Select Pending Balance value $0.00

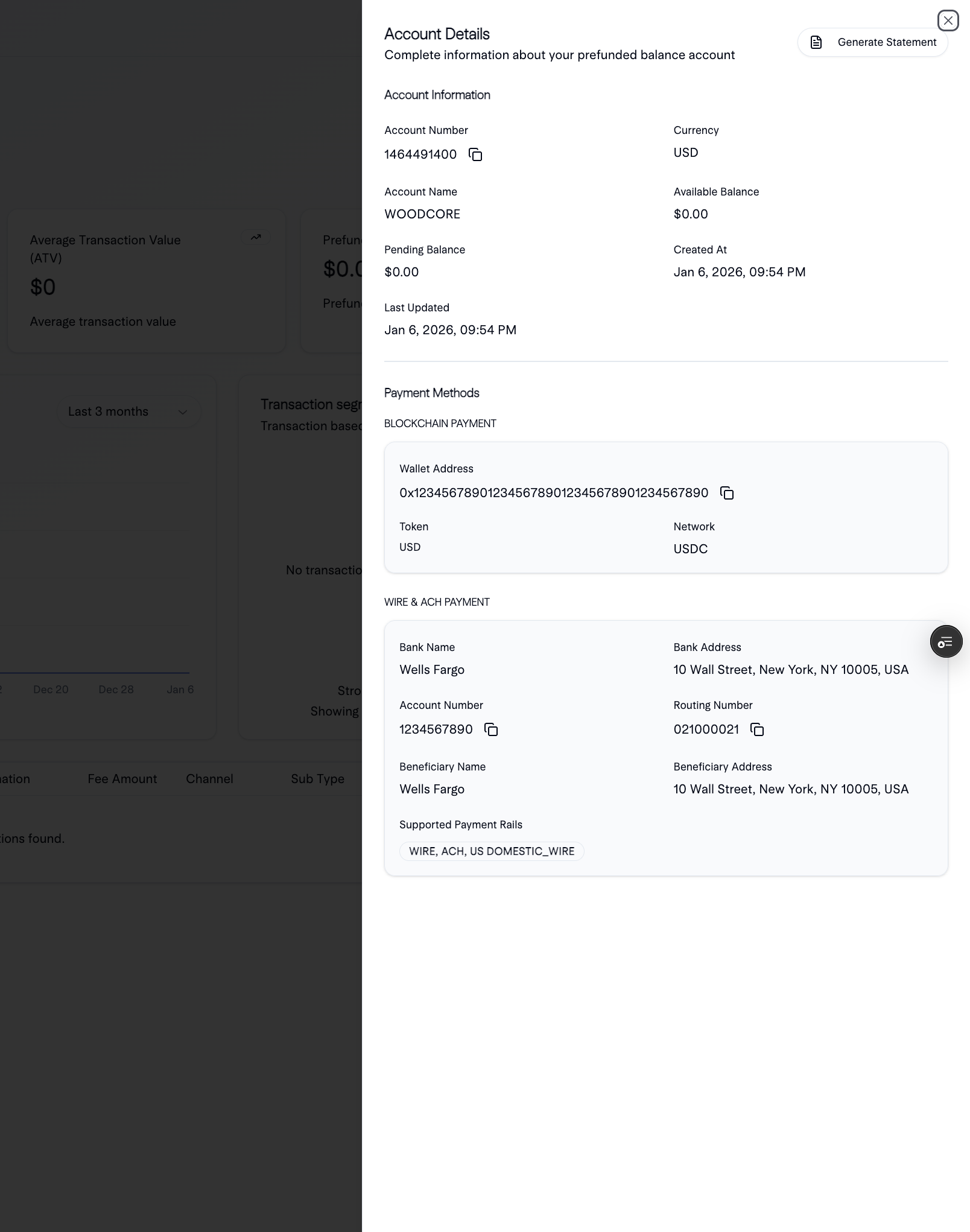tap(402, 272)
